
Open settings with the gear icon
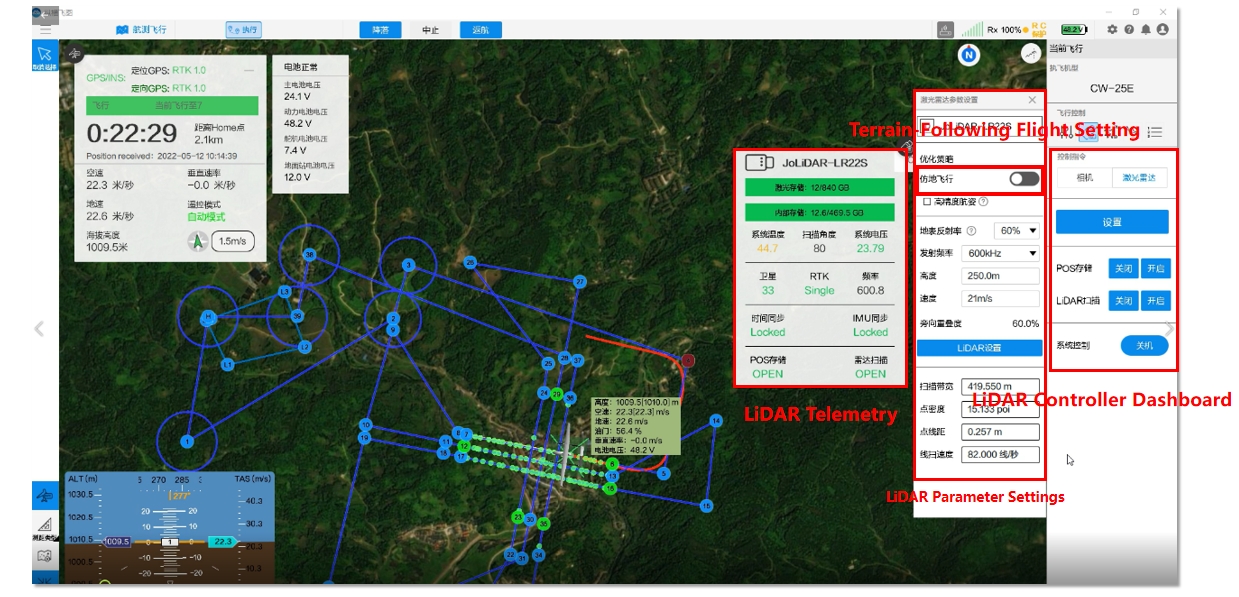1113,30
